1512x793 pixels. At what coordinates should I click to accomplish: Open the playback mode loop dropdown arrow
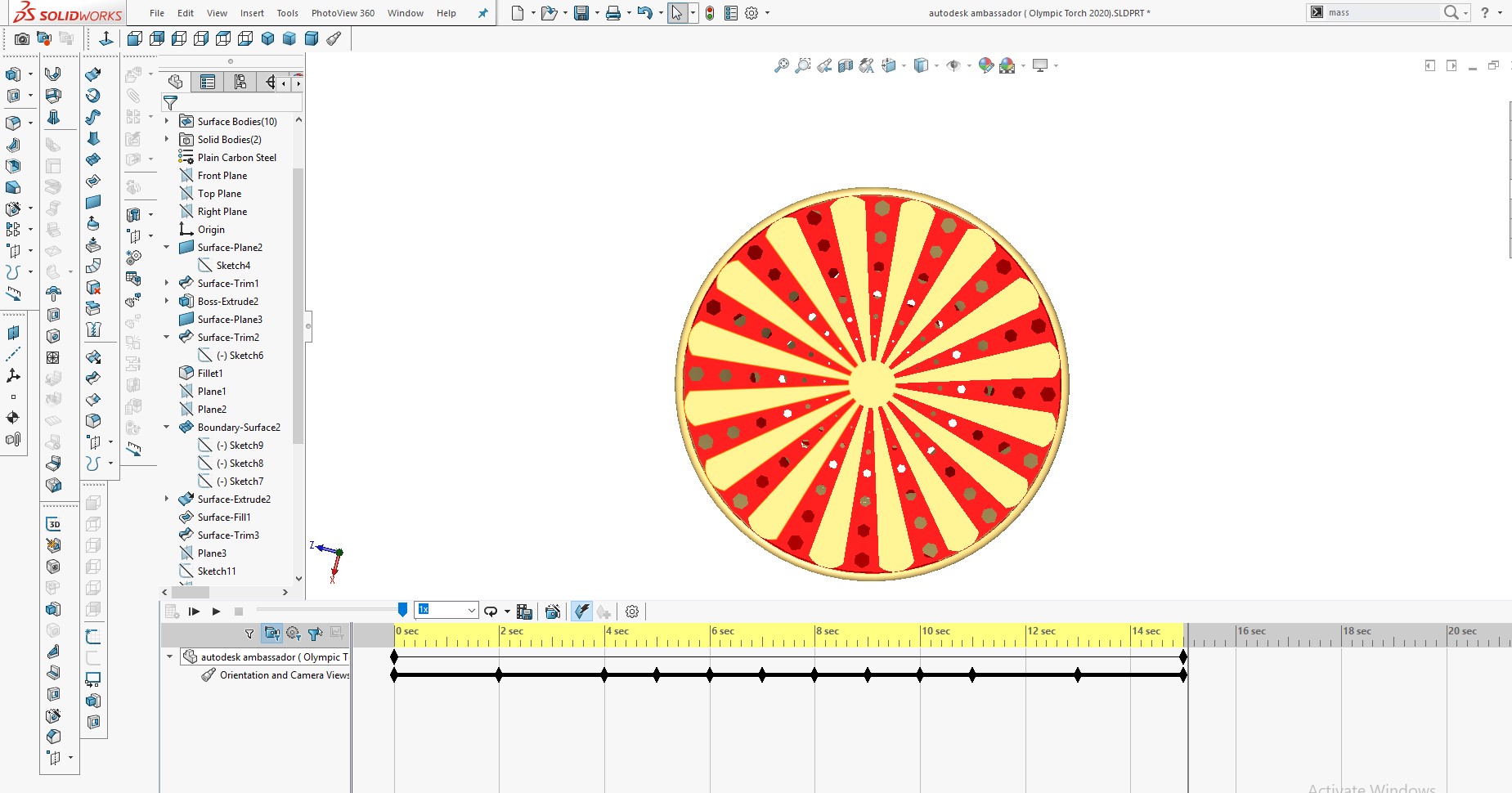[x=507, y=612]
